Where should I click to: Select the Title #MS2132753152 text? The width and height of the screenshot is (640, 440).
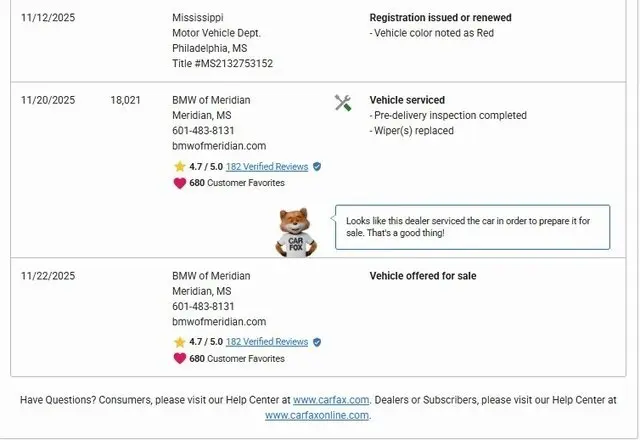(222, 63)
